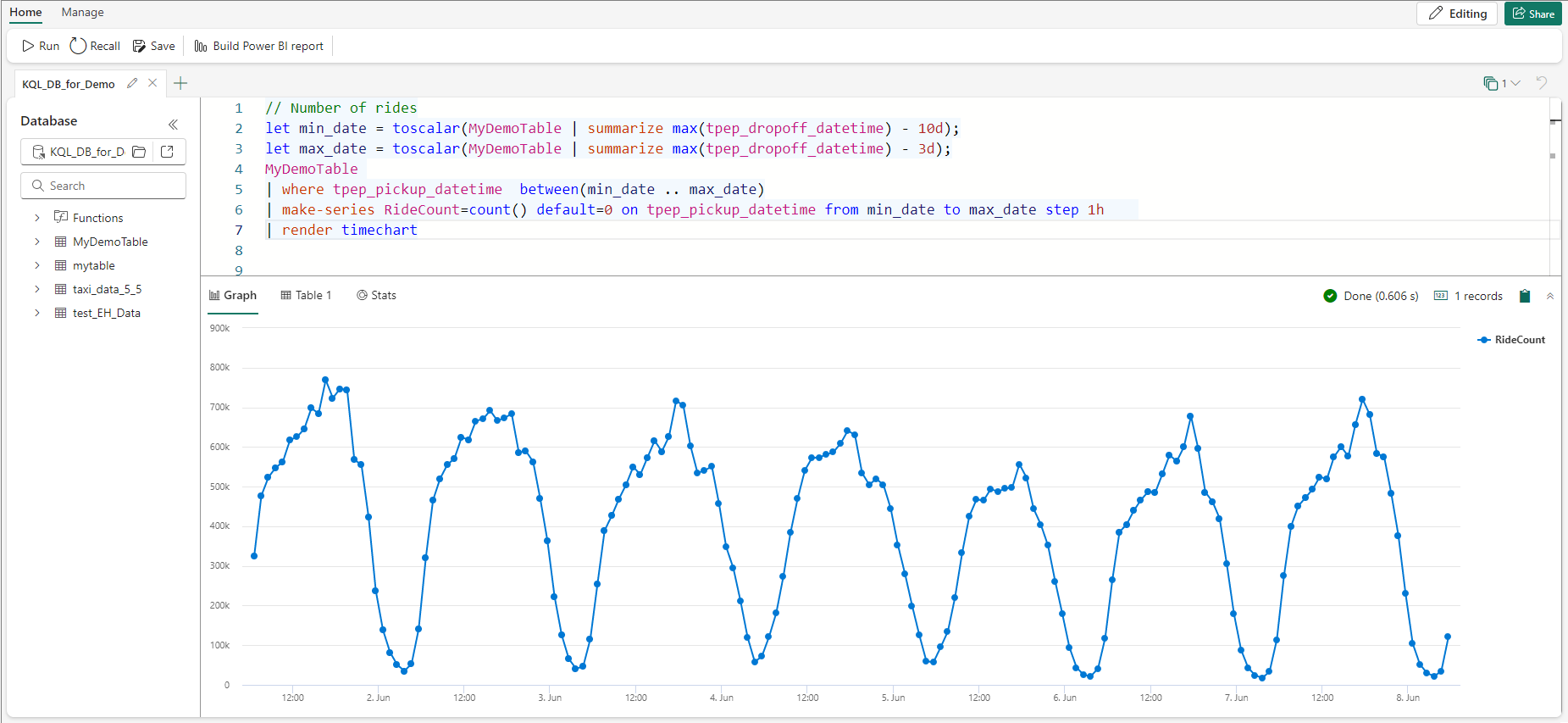Screen dimensions: 1568x723
Task: Expand the mytable tree node
Action: tap(37, 265)
